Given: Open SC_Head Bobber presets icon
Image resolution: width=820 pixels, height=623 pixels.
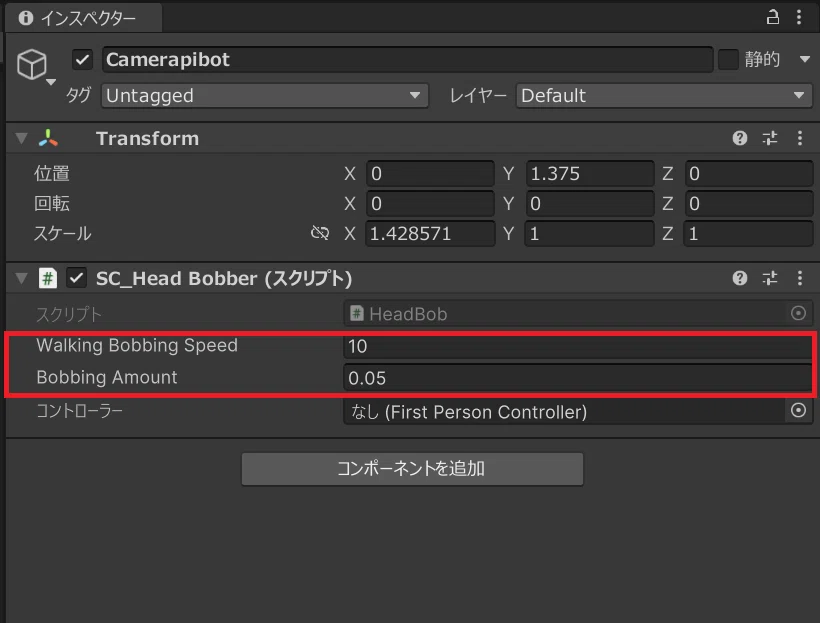Looking at the screenshot, I should click(770, 278).
